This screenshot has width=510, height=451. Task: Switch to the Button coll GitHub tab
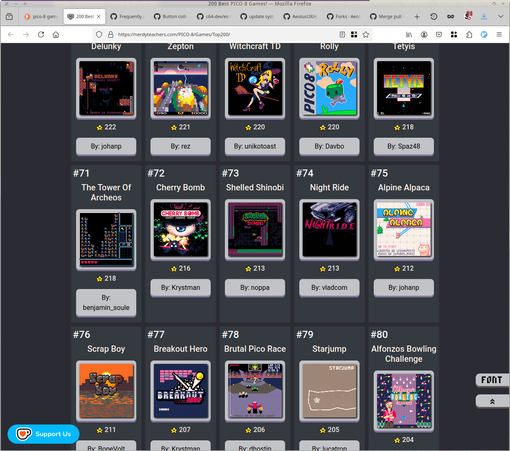coord(170,16)
